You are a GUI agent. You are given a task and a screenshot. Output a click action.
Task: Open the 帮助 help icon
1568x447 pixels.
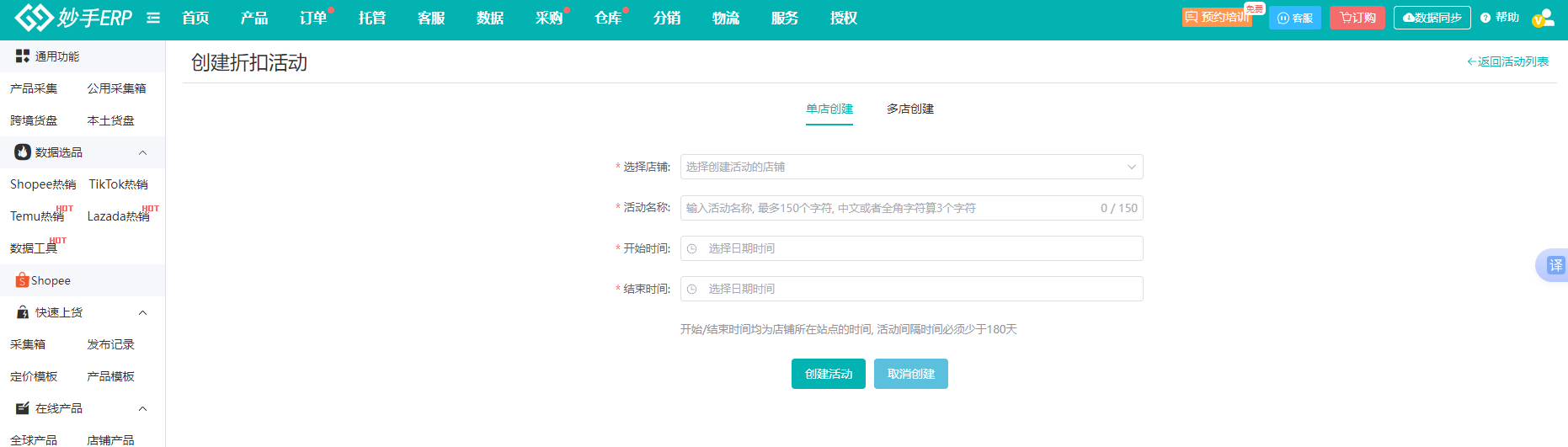tap(1500, 18)
